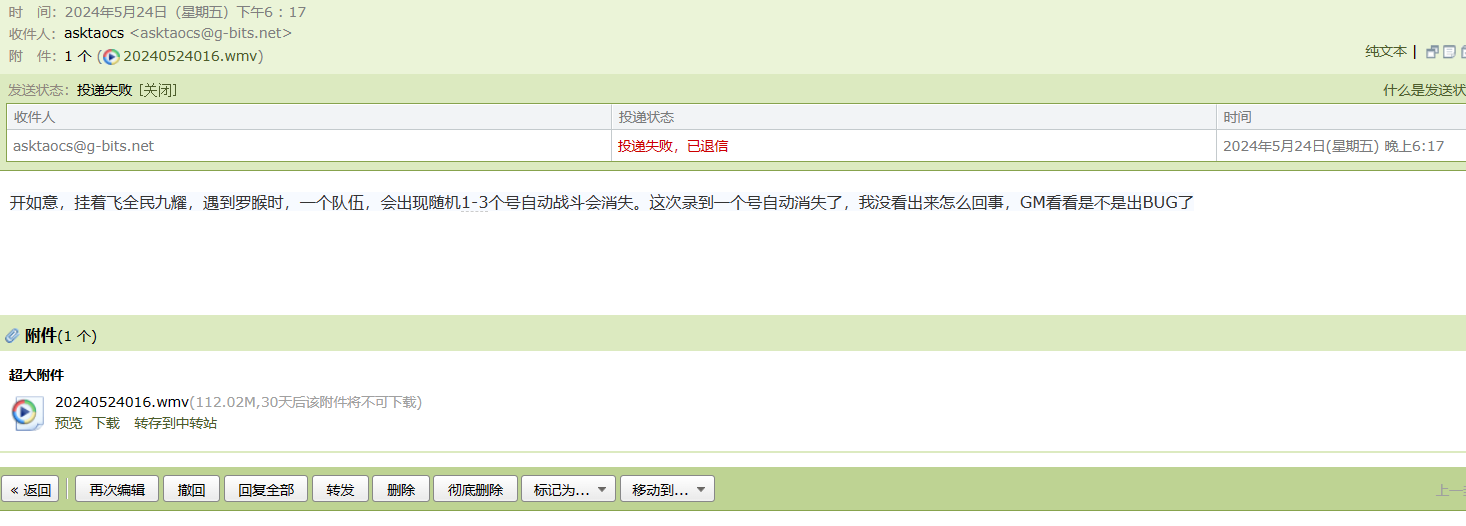Recall the message with 撤回 button
This screenshot has height=526, width=1466.
tap(191, 490)
